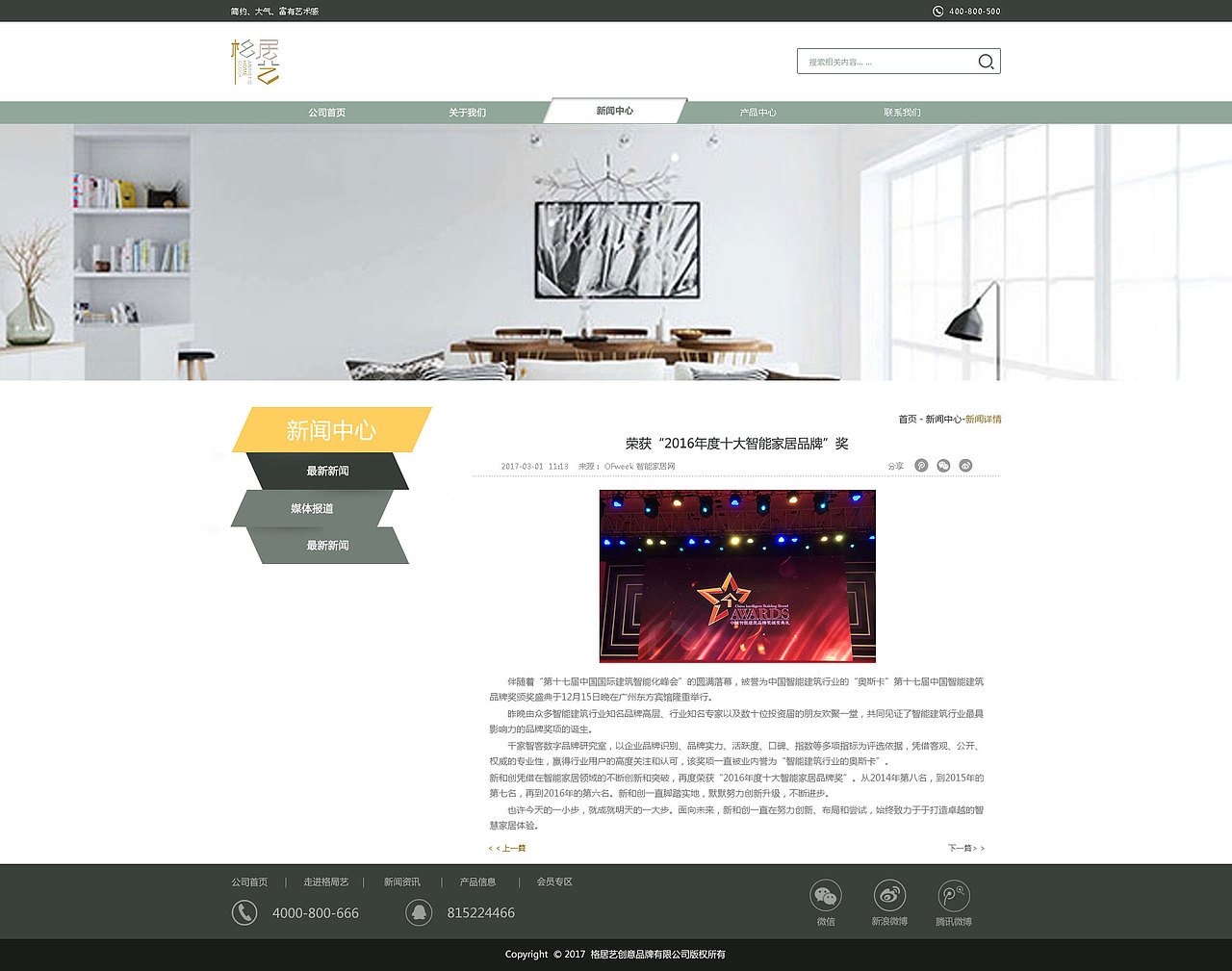1232x971 pixels.
Task: Click phone icon beside 400-800-500
Action: pos(937,11)
